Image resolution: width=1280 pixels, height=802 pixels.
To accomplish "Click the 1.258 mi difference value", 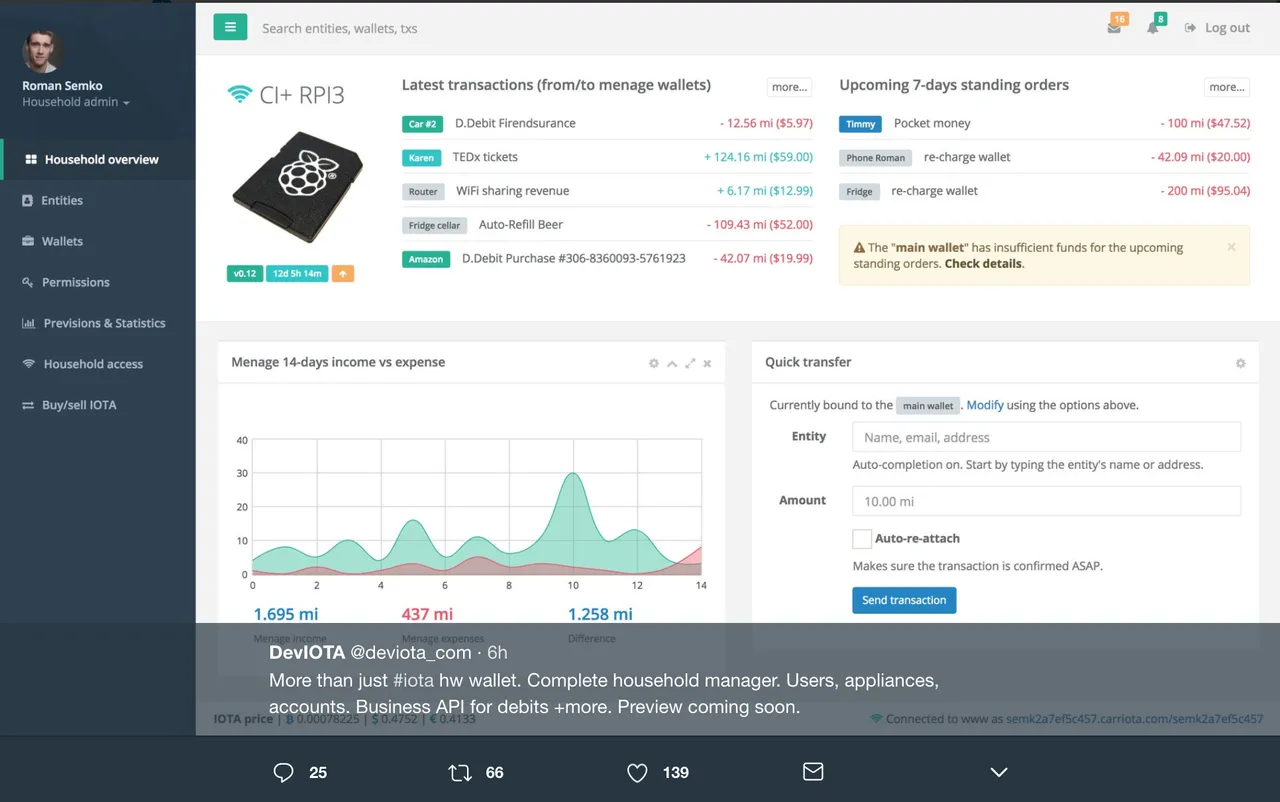I will click(x=600, y=614).
